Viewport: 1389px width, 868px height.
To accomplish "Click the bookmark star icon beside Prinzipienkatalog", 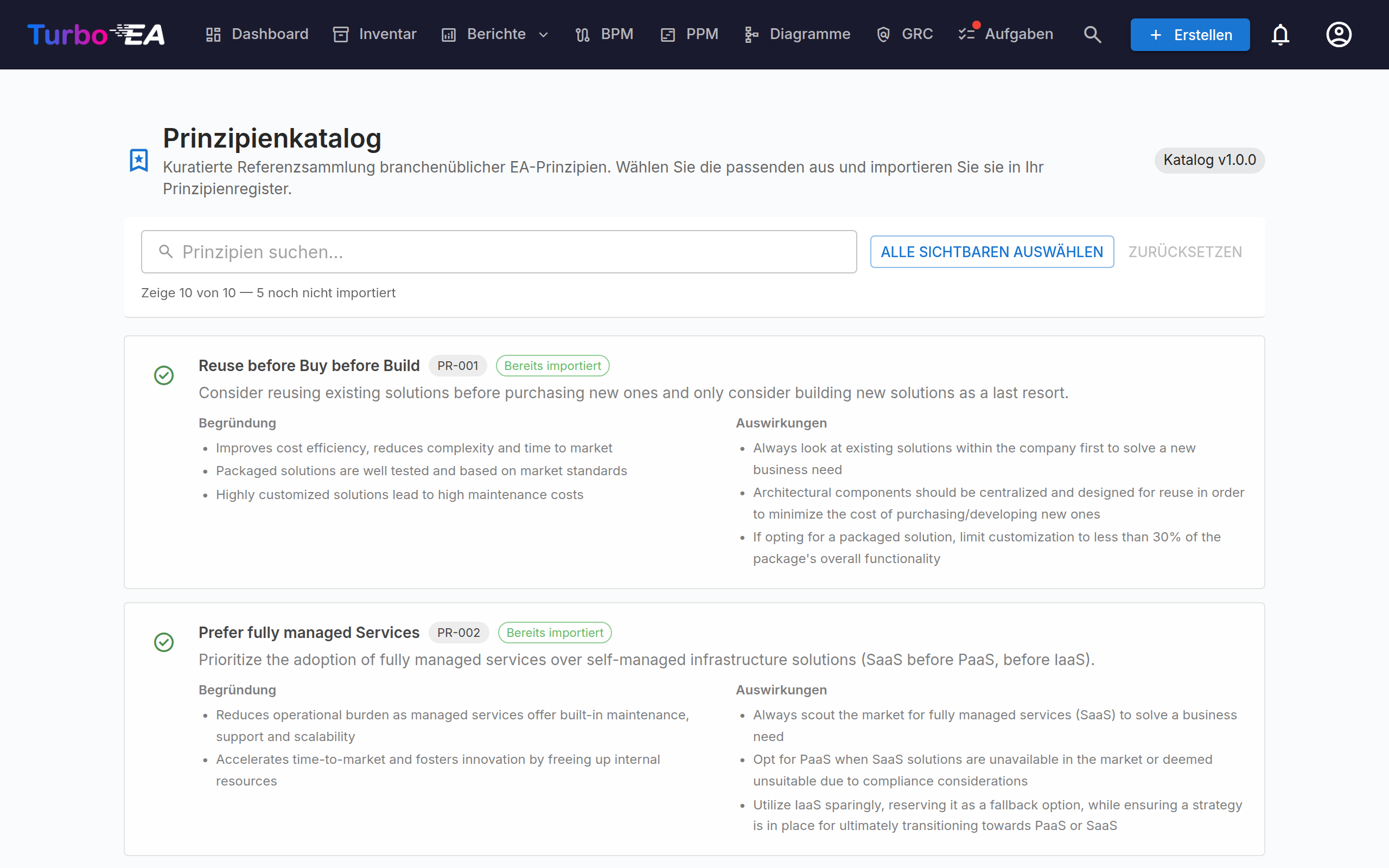I will 139,160.
